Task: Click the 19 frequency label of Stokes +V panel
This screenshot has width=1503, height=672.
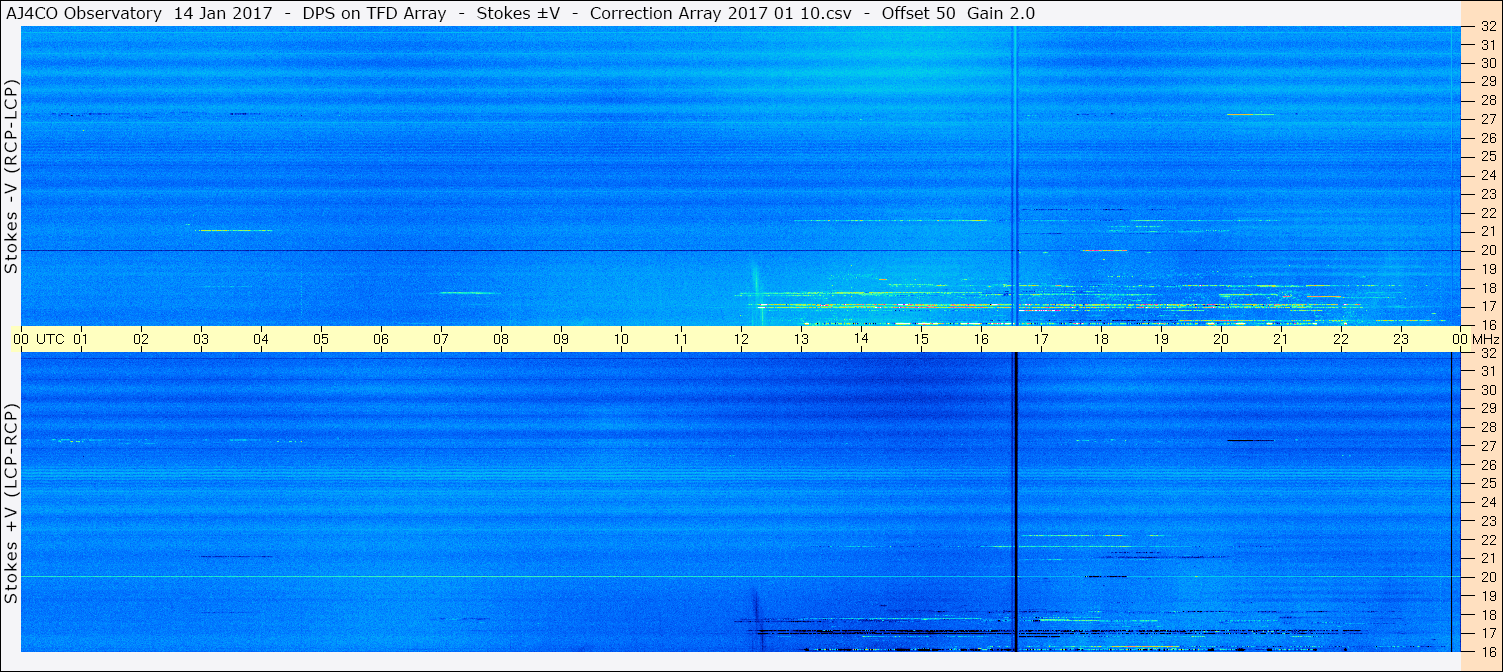Action: [1488, 596]
